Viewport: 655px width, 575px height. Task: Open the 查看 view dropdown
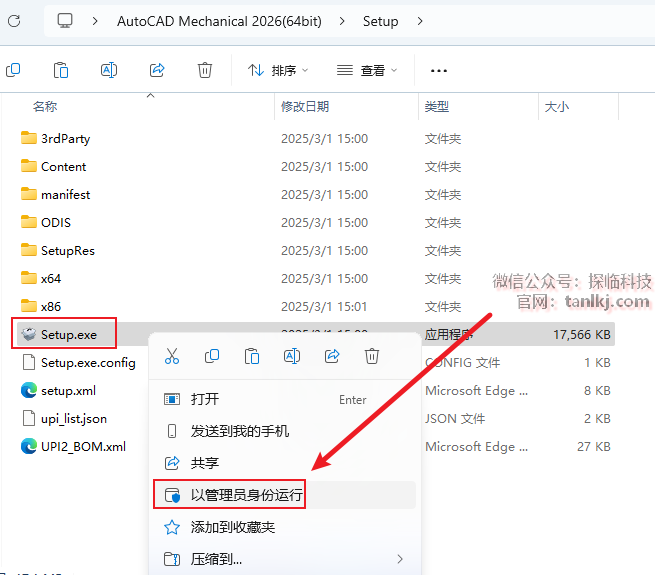[367, 70]
